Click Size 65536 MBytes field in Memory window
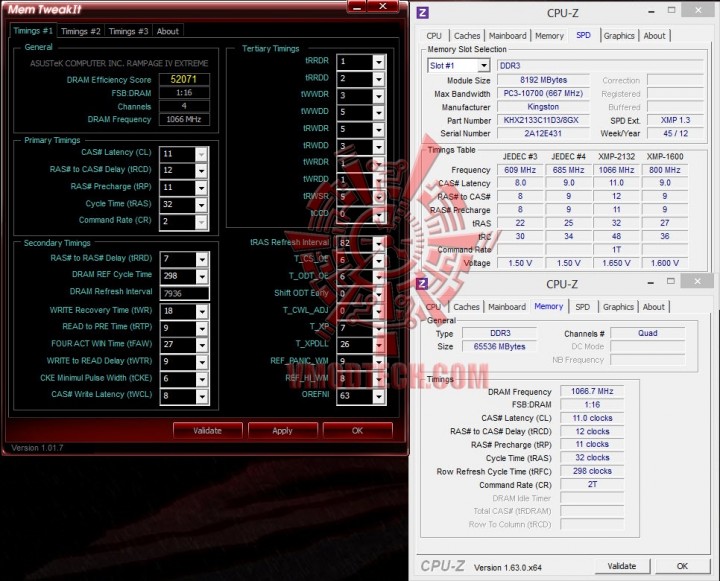 pos(499,347)
